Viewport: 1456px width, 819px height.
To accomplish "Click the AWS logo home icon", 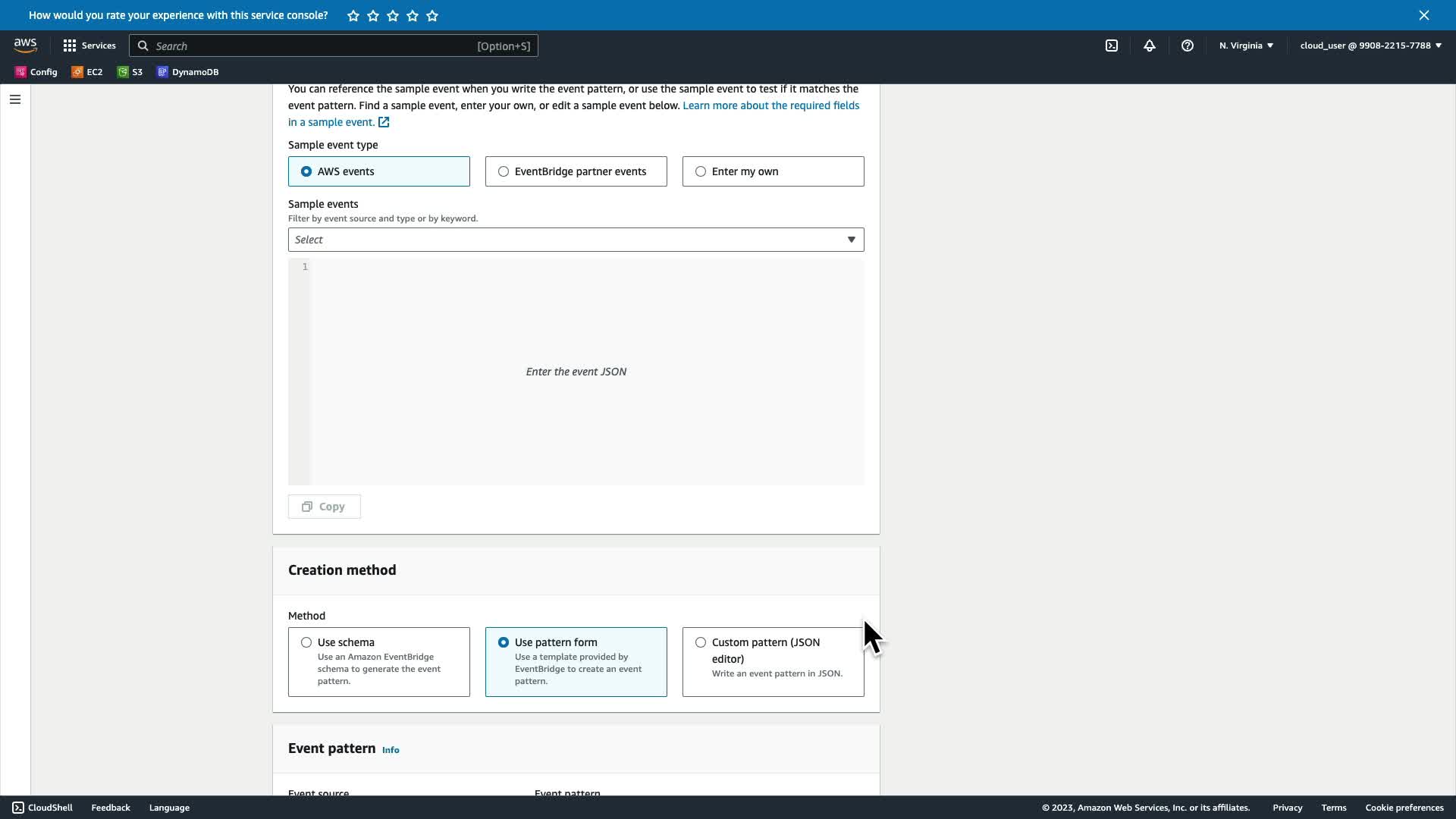I will (x=25, y=45).
